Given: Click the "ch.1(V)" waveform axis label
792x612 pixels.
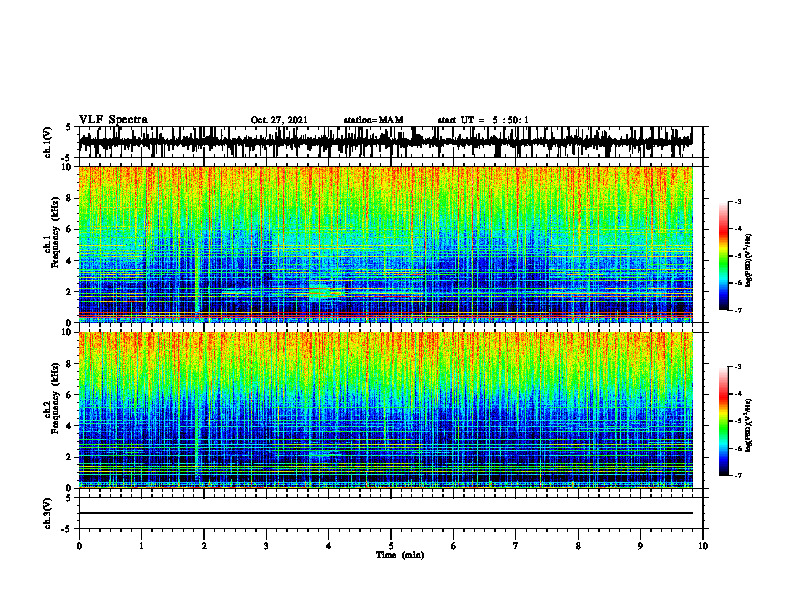Looking at the screenshot, I should 48,142.
